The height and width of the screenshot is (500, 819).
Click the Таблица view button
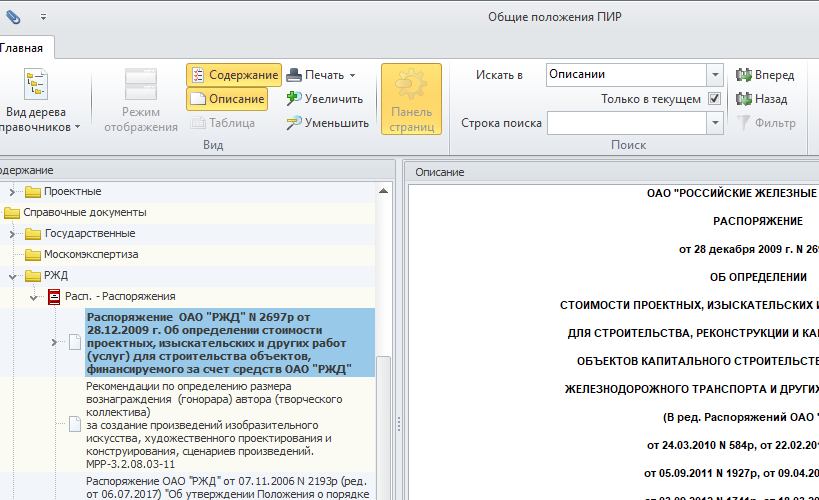click(223, 123)
